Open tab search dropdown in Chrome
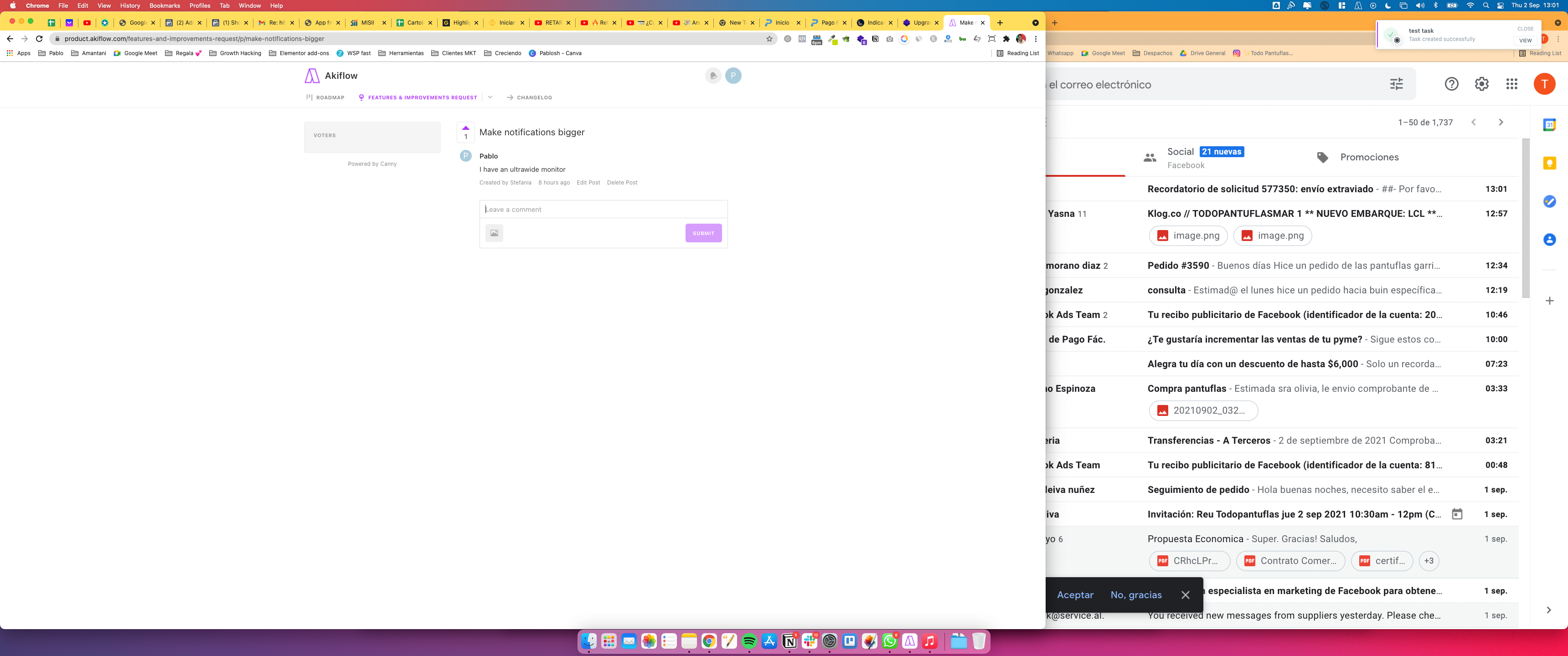Screen dimensions: 1568x656 tap(1036, 22)
